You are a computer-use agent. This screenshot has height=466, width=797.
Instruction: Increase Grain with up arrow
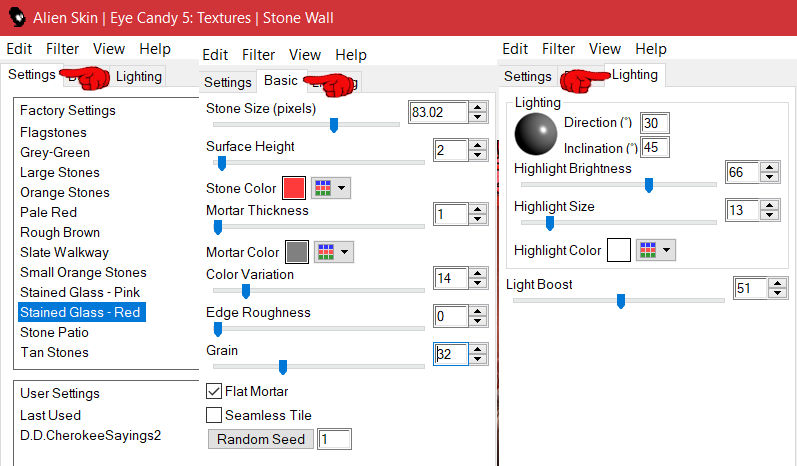click(x=477, y=350)
